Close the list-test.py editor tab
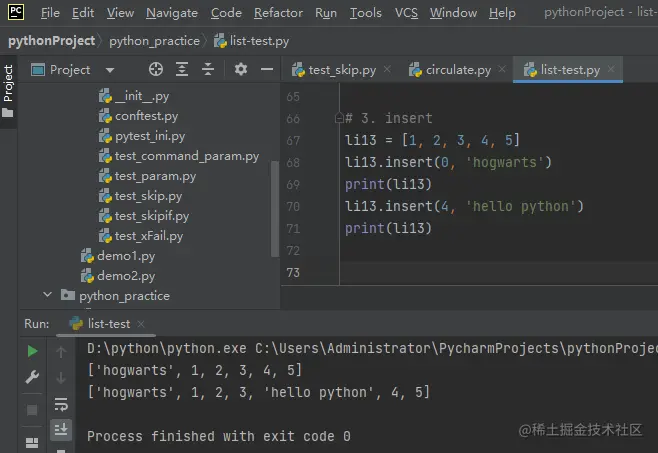658x453 pixels. [611, 69]
